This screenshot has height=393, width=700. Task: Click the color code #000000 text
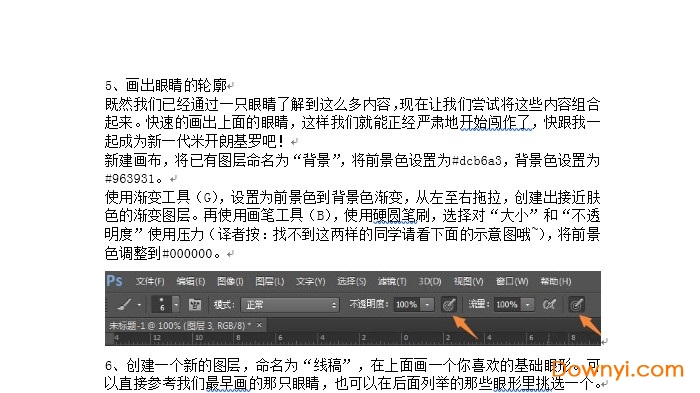coord(188,254)
